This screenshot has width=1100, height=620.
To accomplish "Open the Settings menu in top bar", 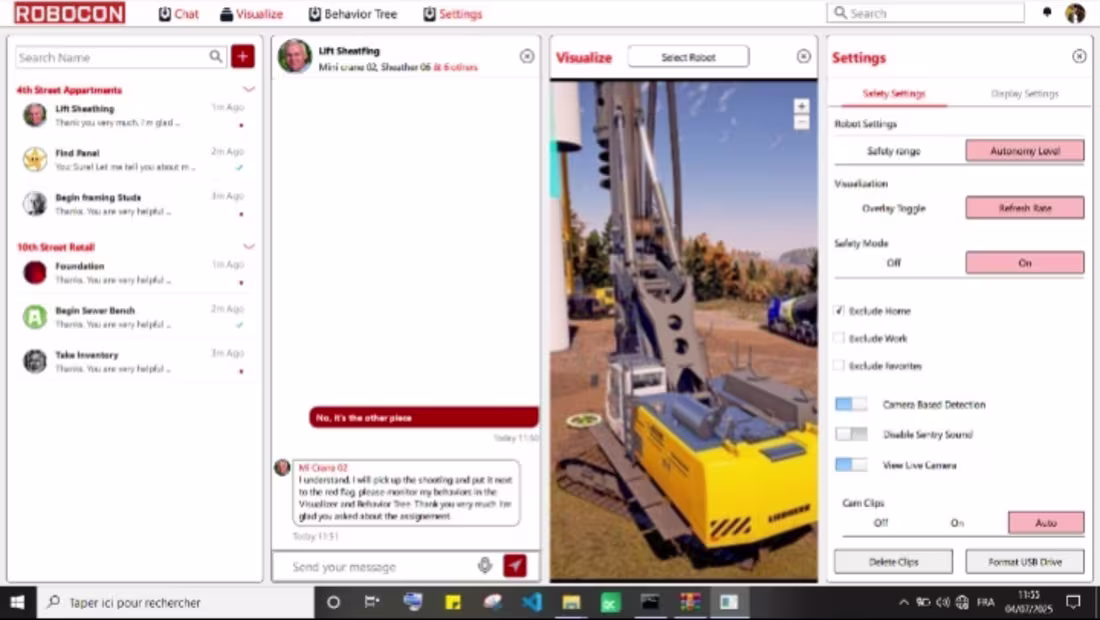I will point(452,14).
